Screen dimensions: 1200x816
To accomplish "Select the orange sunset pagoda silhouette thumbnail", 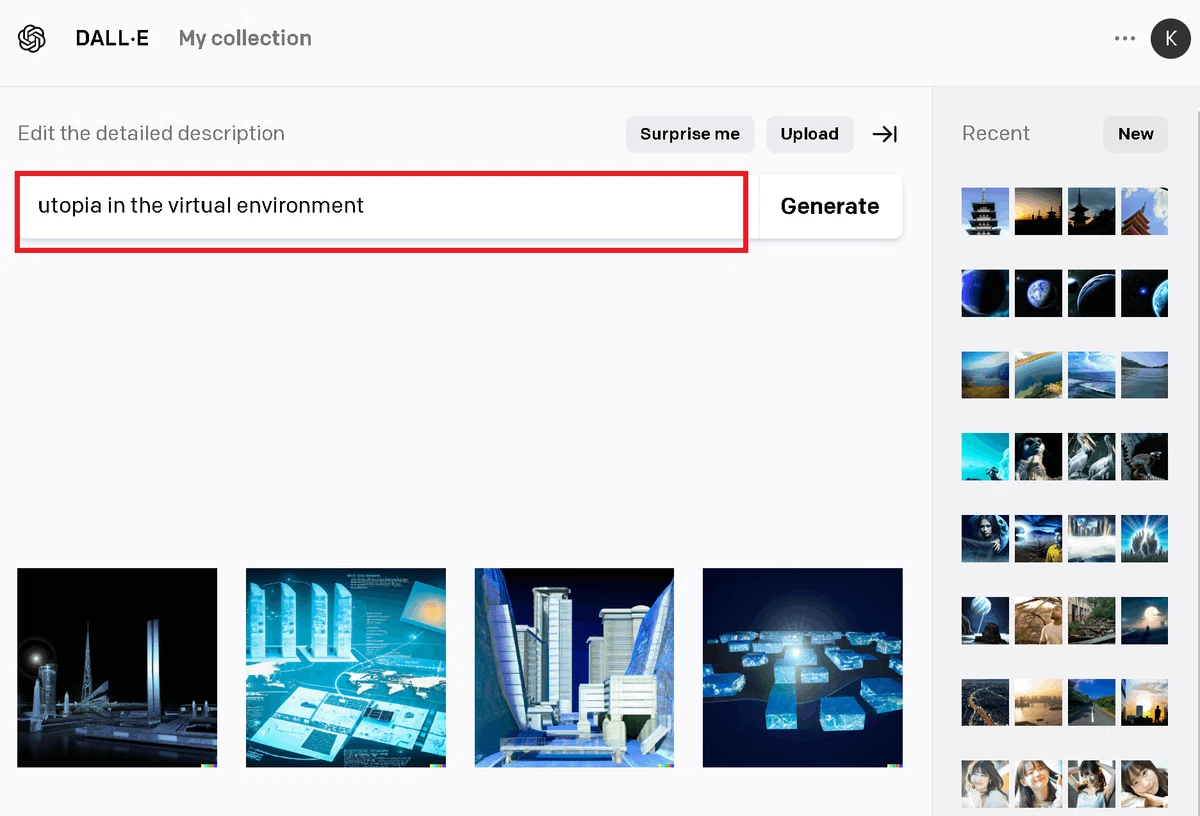I will click(1038, 211).
